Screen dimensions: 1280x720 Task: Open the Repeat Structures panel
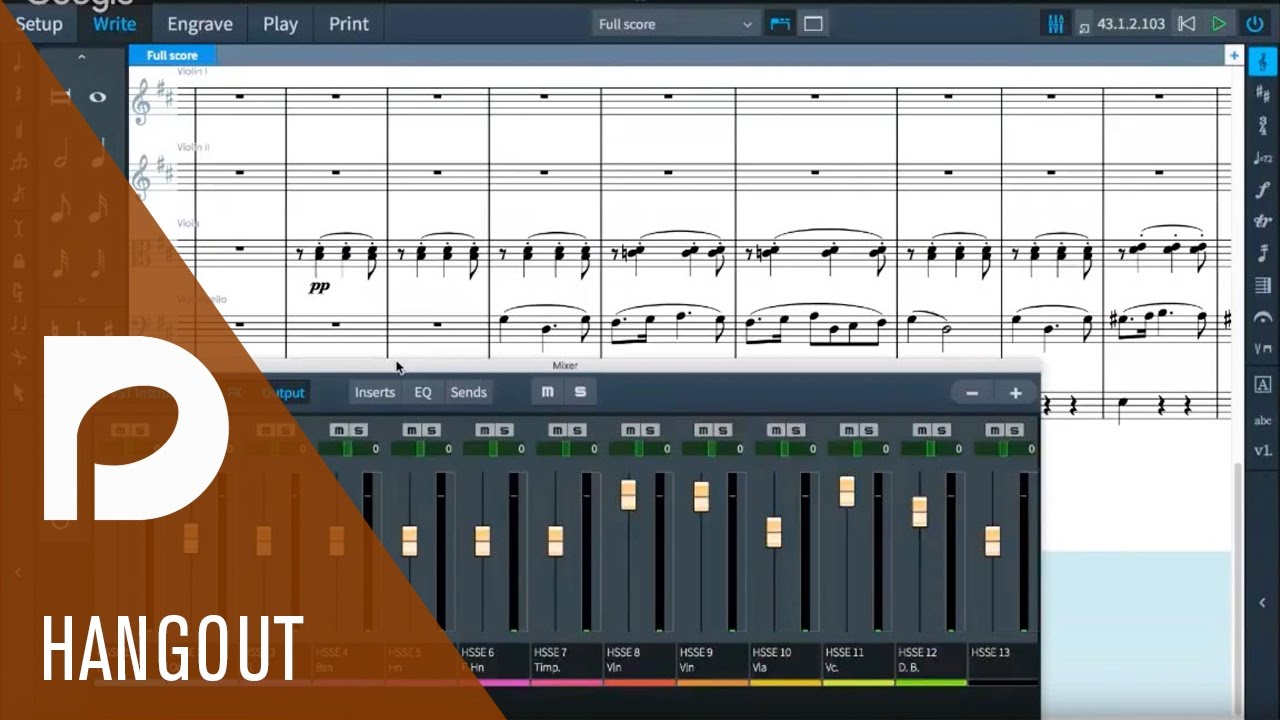[1263, 254]
